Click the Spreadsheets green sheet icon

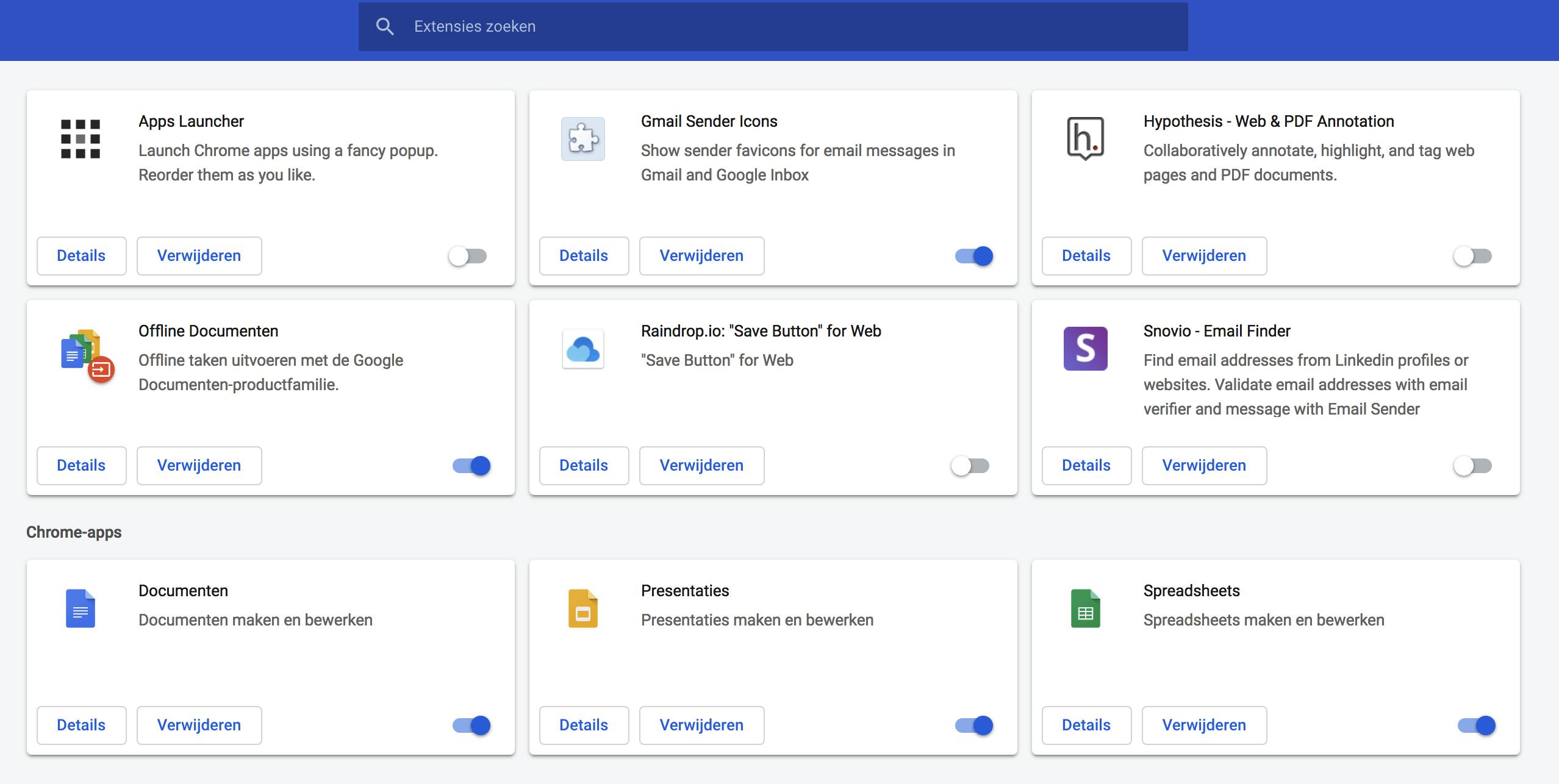1086,608
